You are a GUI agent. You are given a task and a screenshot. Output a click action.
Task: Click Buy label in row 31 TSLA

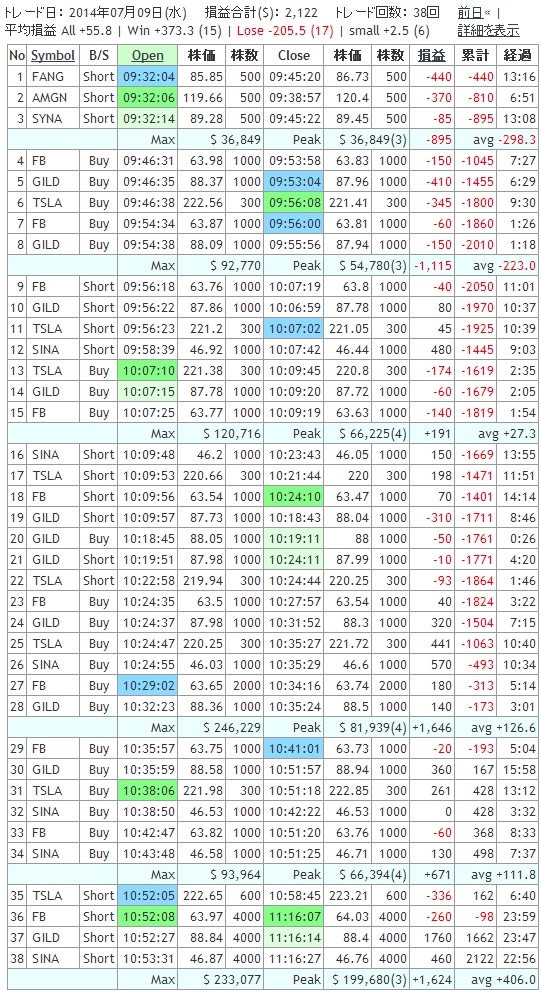98,790
